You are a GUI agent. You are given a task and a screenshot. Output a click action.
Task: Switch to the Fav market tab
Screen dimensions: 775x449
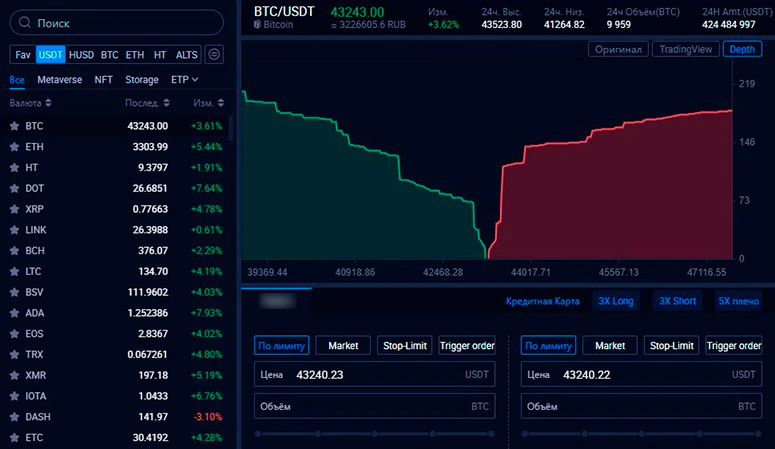[x=23, y=54]
